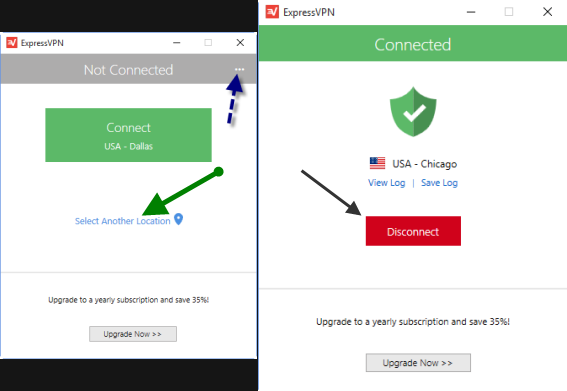Screen dimensions: 567x391
Task: Connect to USA - Dallas
Action: tap(128, 135)
